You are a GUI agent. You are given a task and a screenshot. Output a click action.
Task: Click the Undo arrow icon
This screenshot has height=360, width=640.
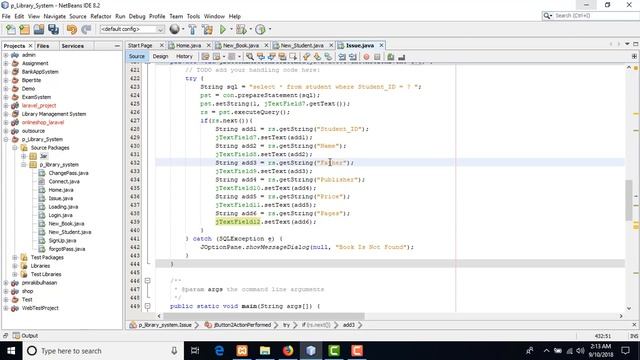[x=72, y=29]
